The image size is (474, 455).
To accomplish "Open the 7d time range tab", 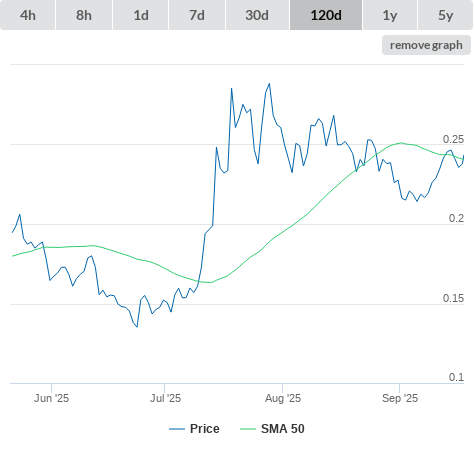I will coord(197,15).
